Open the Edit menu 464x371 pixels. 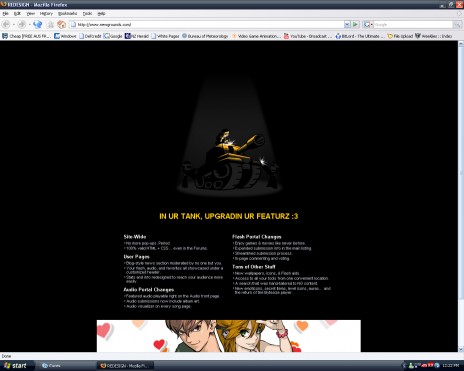coord(17,14)
